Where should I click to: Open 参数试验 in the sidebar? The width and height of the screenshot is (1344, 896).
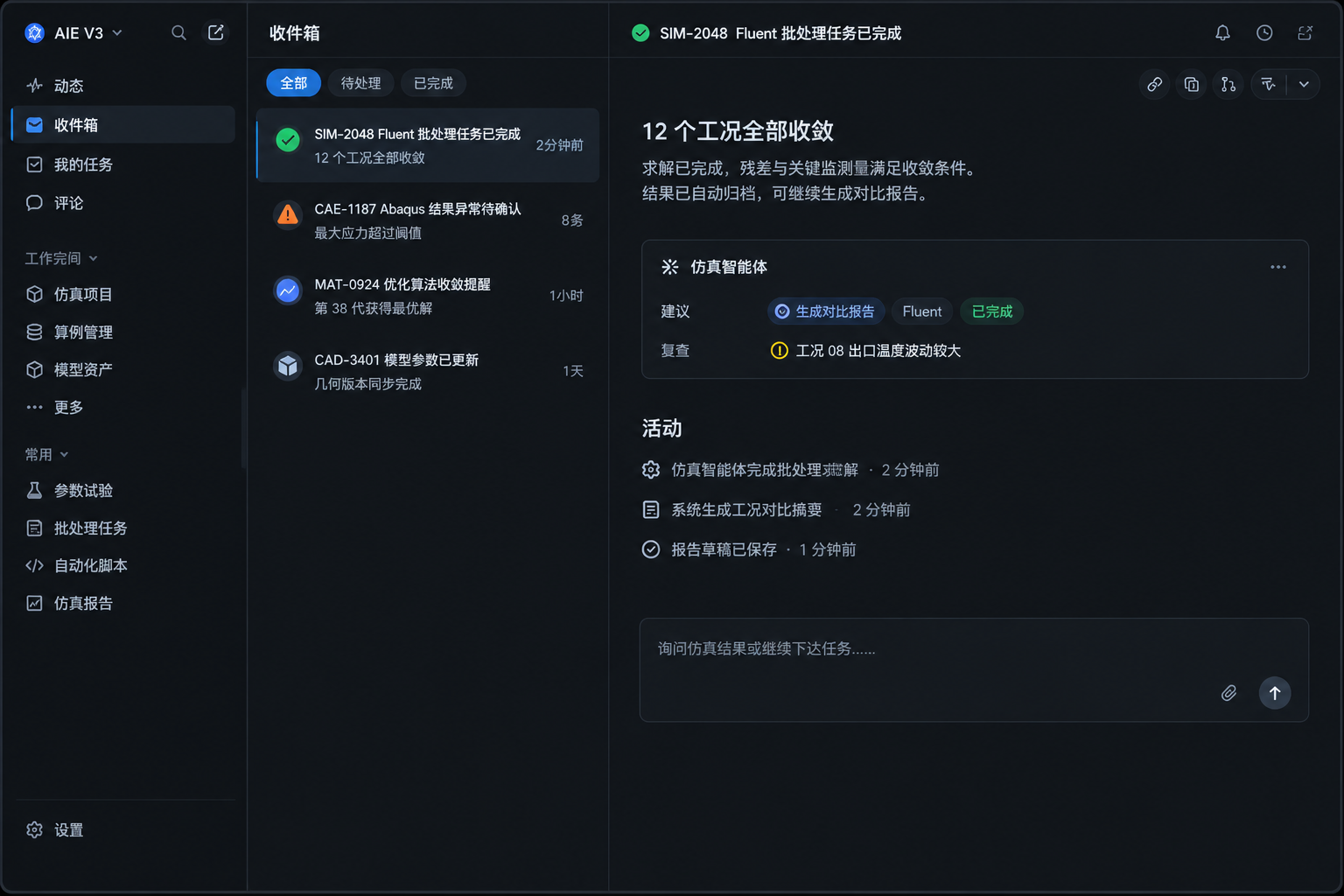tap(123, 490)
